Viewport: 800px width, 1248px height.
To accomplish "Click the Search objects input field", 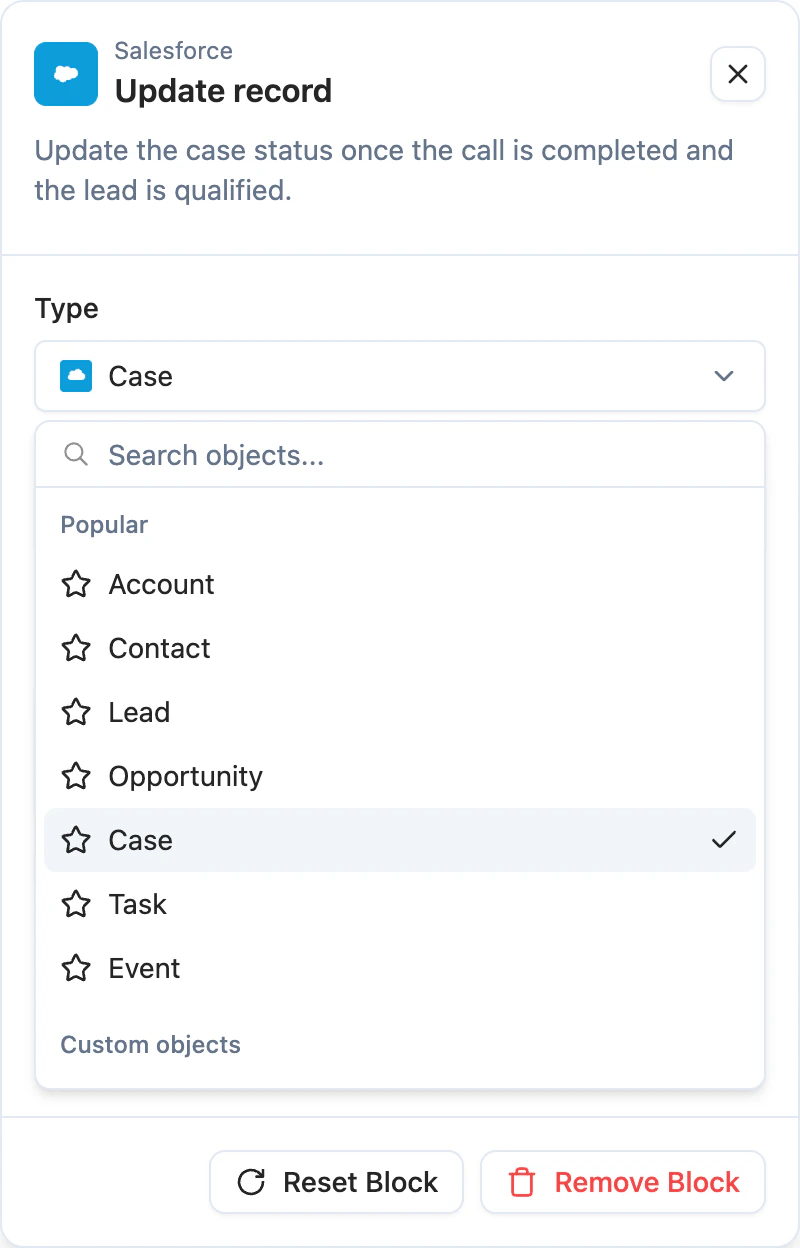I will (400, 455).
